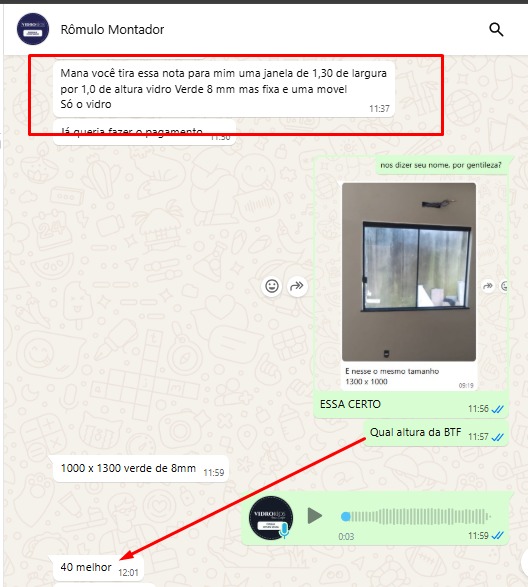Click the forward arrow left of the photo
This screenshot has height=587, width=528.
pos(297,286)
